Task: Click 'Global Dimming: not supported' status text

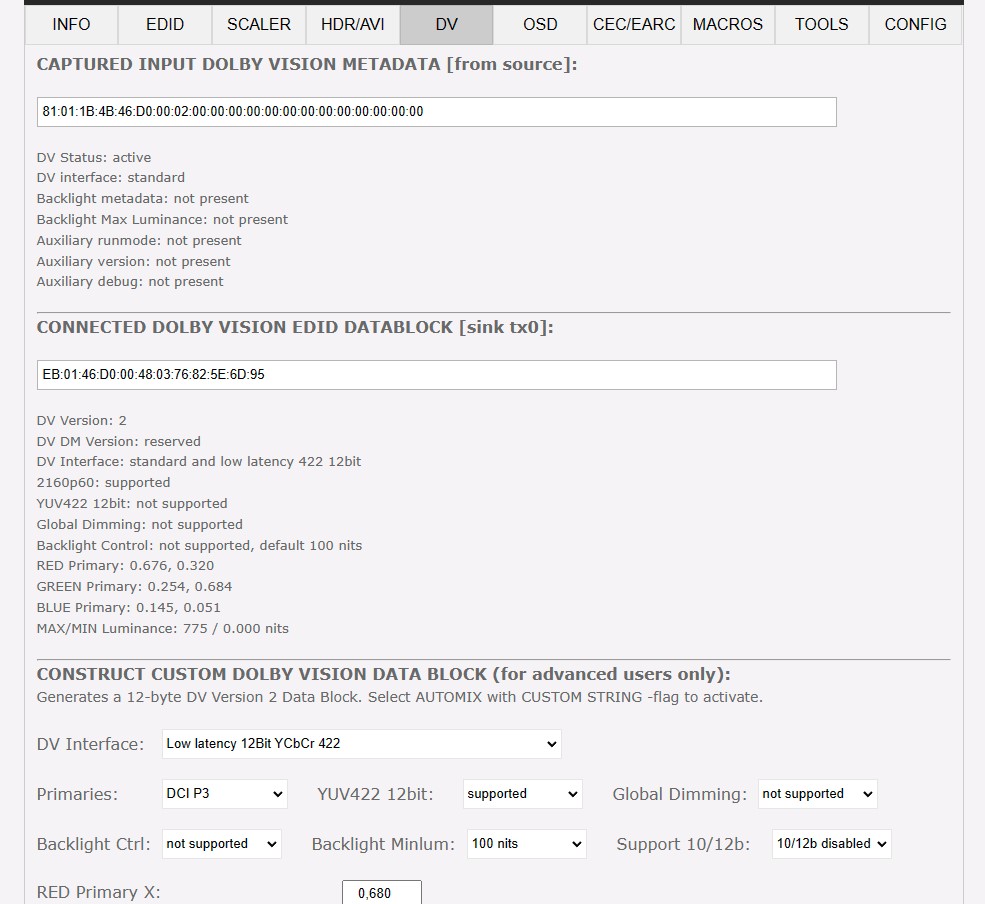Action: pyautogui.click(x=139, y=525)
